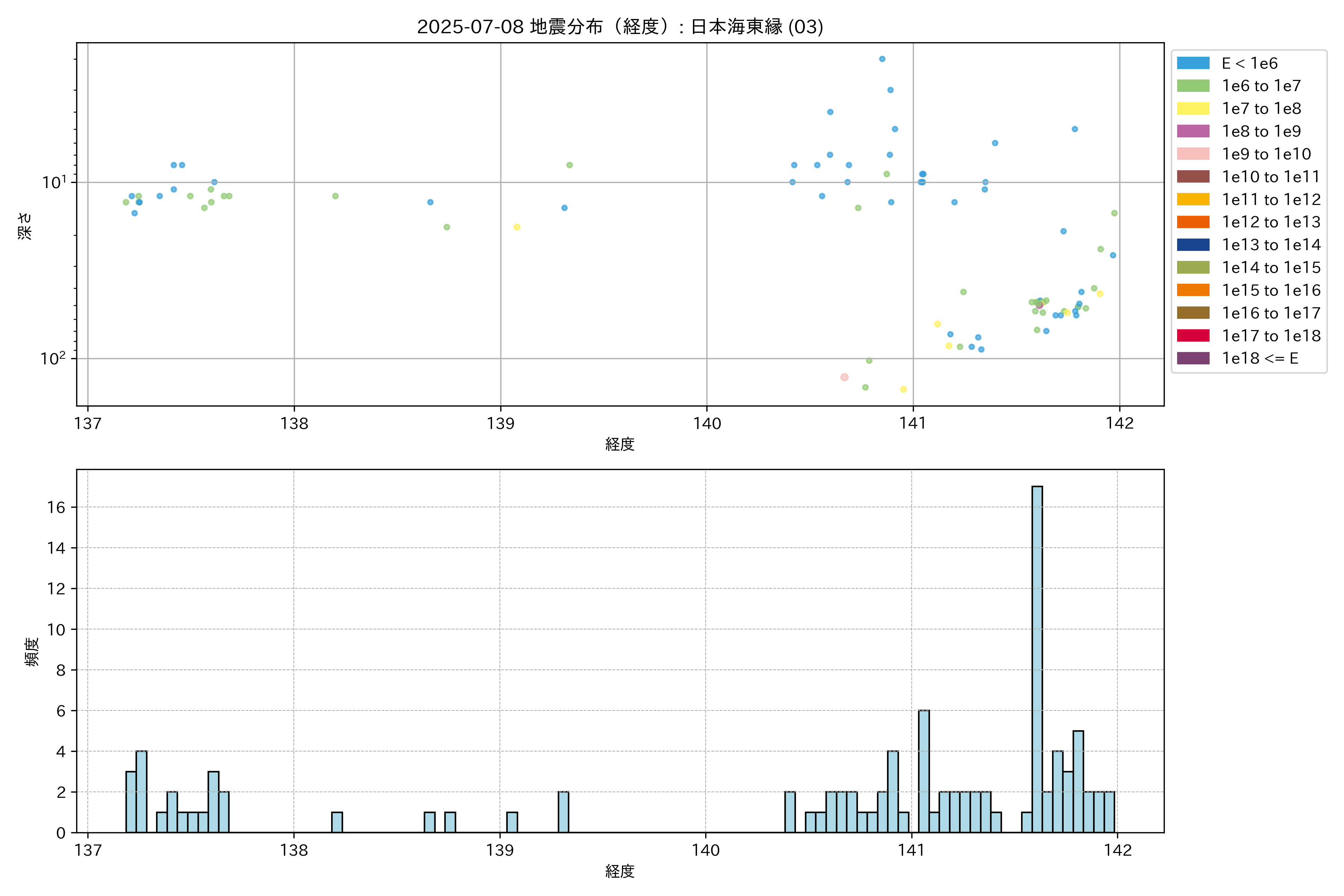The image size is (1344, 896).
Task: Click the pink 1e9 to 1e10 legend swatch
Action: coord(1193,154)
